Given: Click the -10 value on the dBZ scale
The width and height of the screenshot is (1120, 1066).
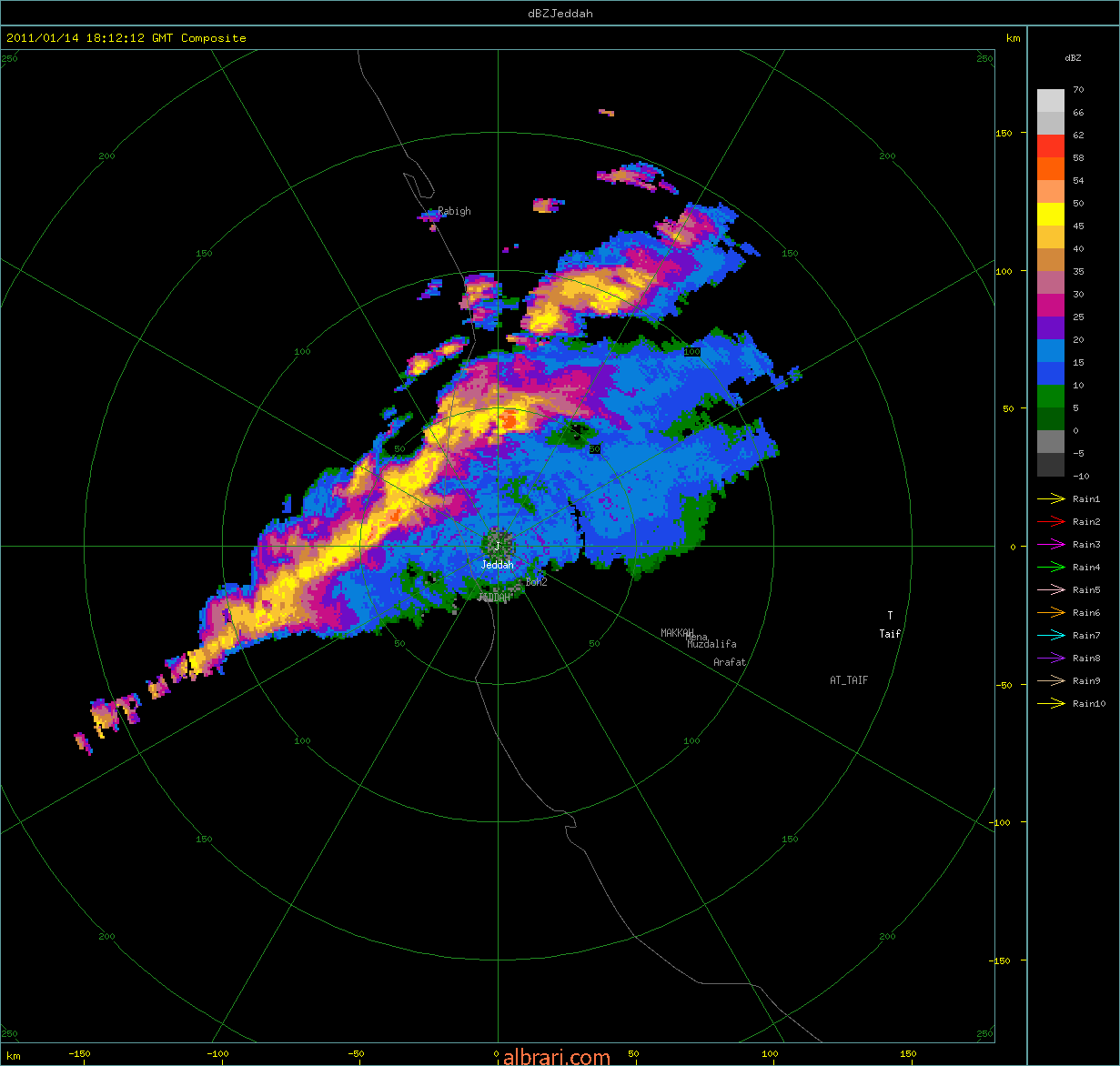Looking at the screenshot, I should 1081,476.
